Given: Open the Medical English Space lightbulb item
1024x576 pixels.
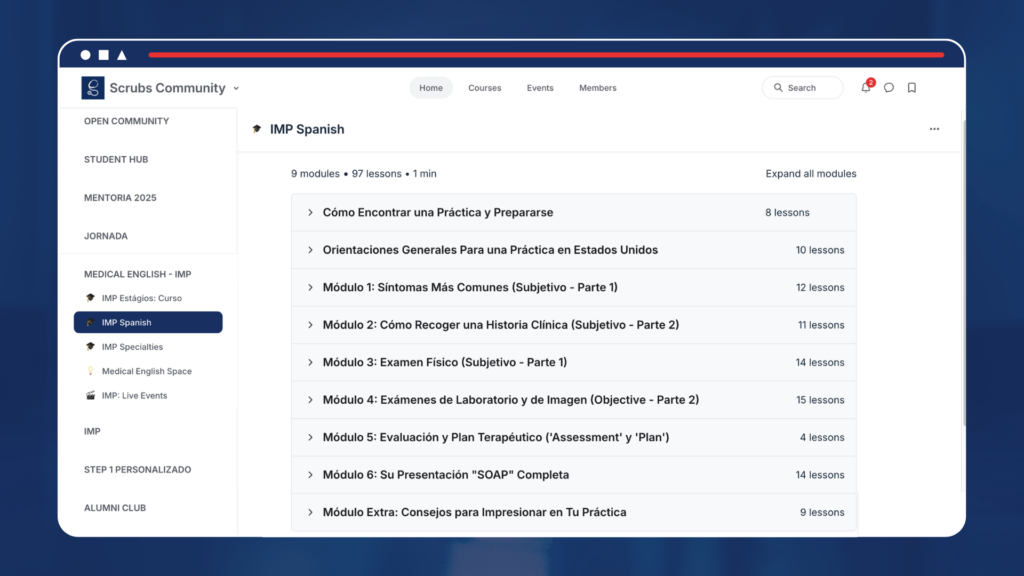Looking at the screenshot, I should pyautogui.click(x=146, y=371).
